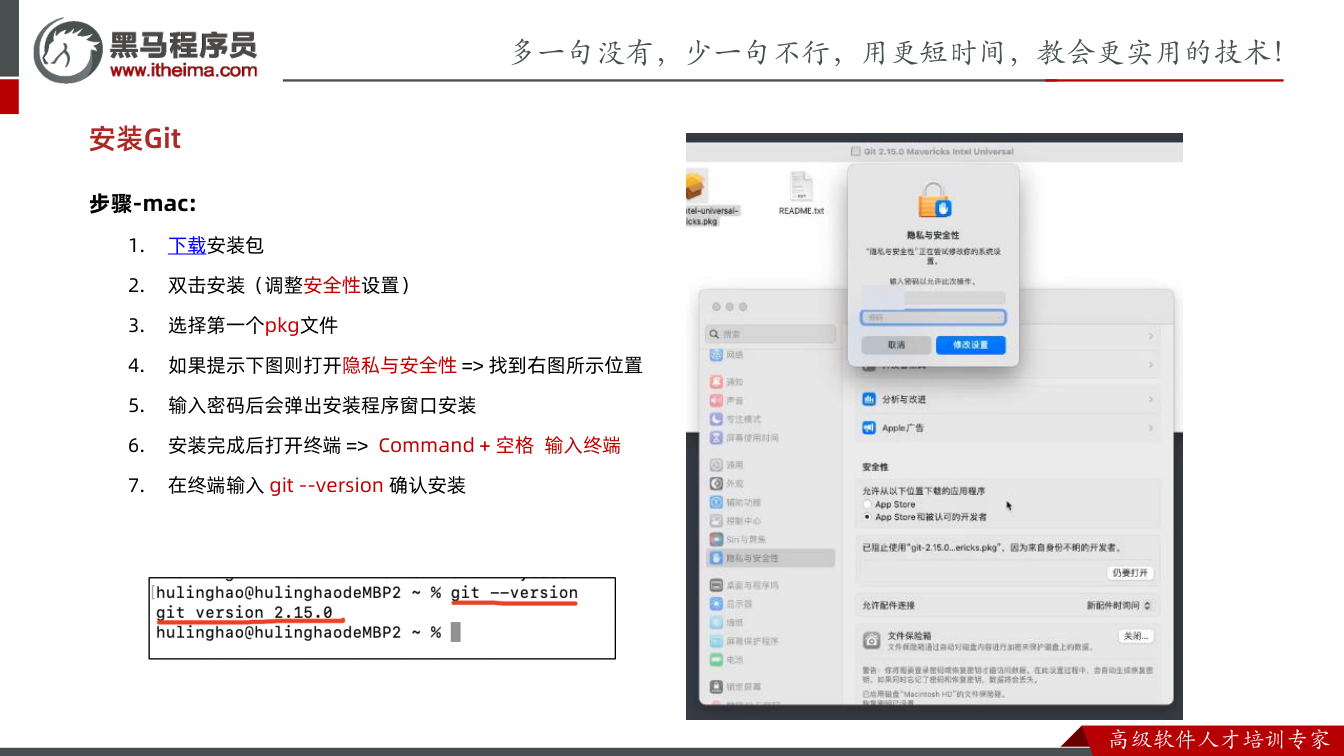Viewport: 1344px width, 756px height.
Task: Click the red 隐私与安全性 text in step four
Action: click(x=399, y=365)
